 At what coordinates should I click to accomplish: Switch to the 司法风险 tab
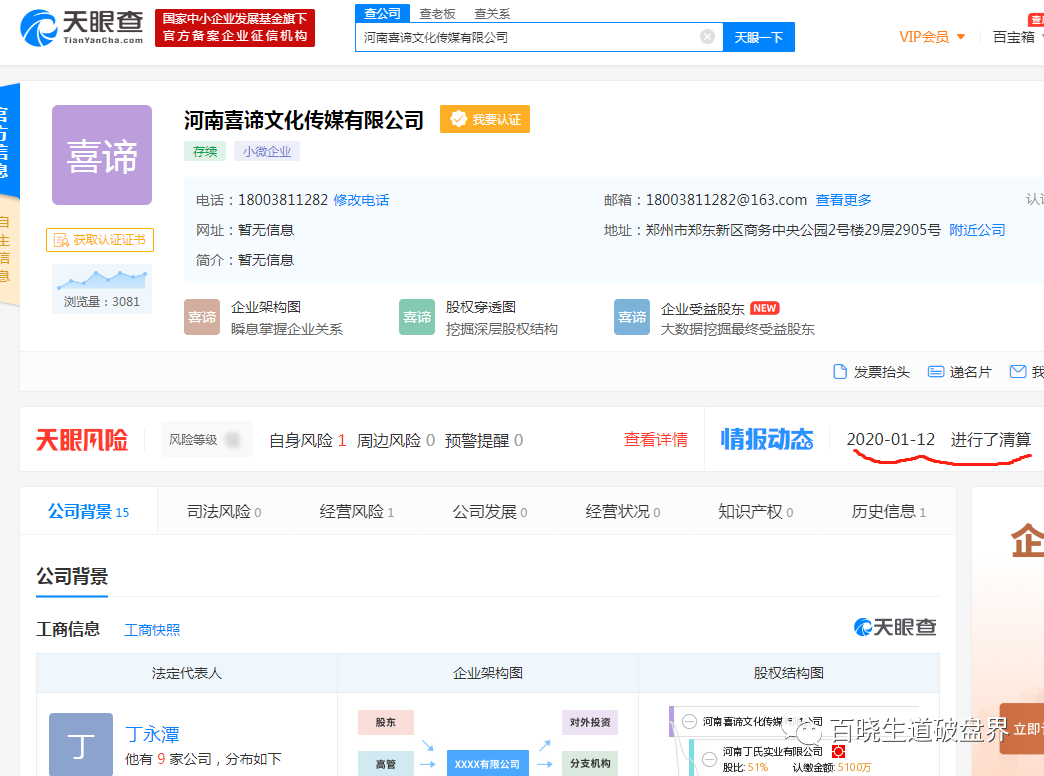coord(224,512)
